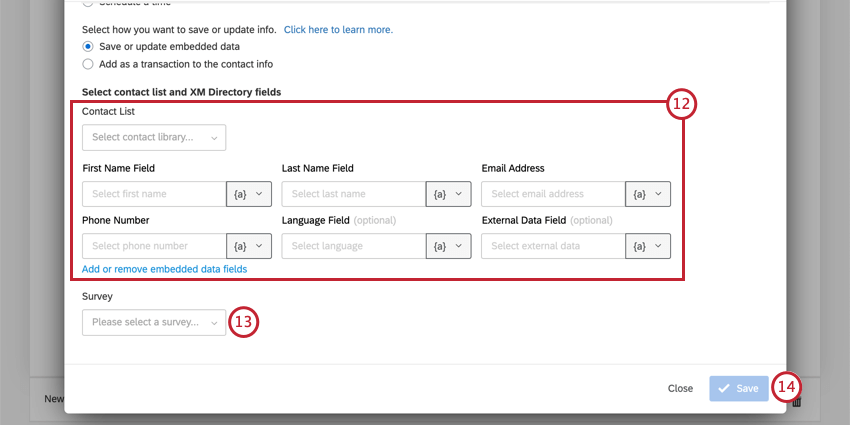Click the Close button
The width and height of the screenshot is (850, 425).
tap(680, 389)
